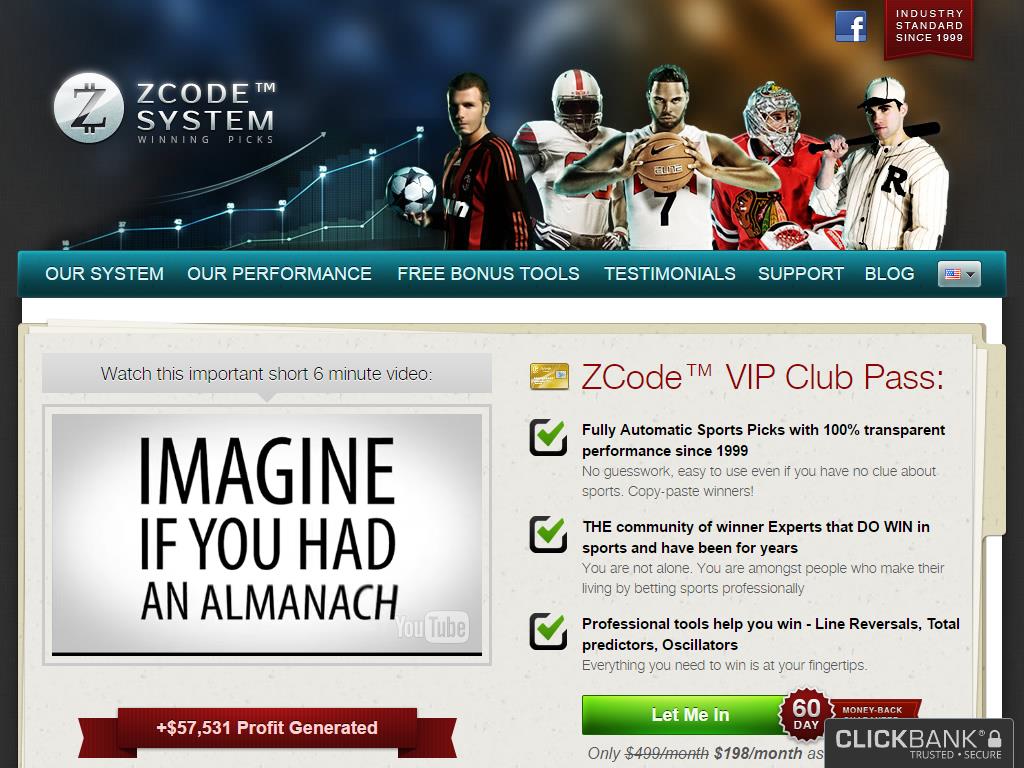This screenshot has height=768, width=1024.
Task: Go to the Testimonials page
Action: tap(669, 274)
